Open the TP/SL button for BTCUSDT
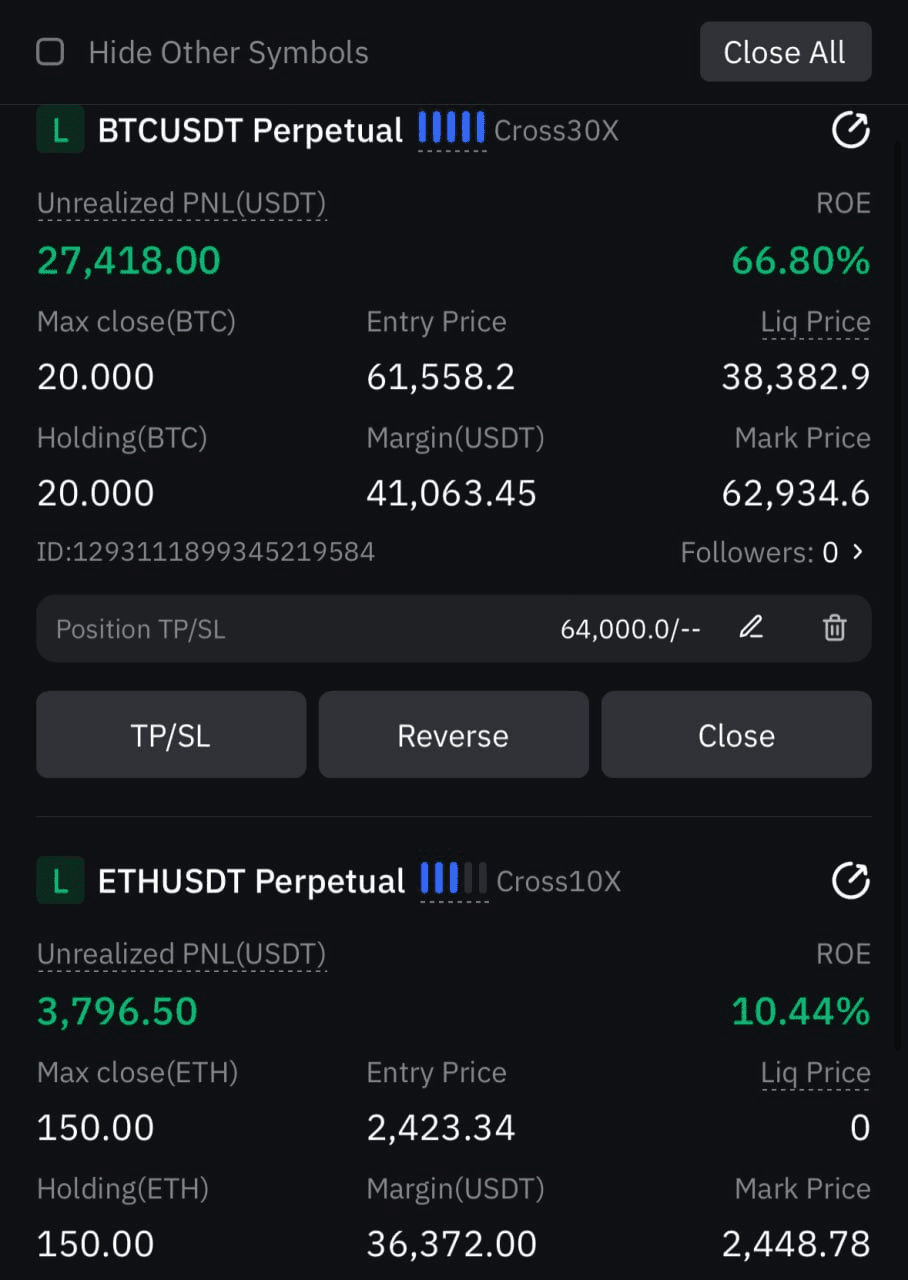Screen dimensions: 908x1280 tap(171, 735)
